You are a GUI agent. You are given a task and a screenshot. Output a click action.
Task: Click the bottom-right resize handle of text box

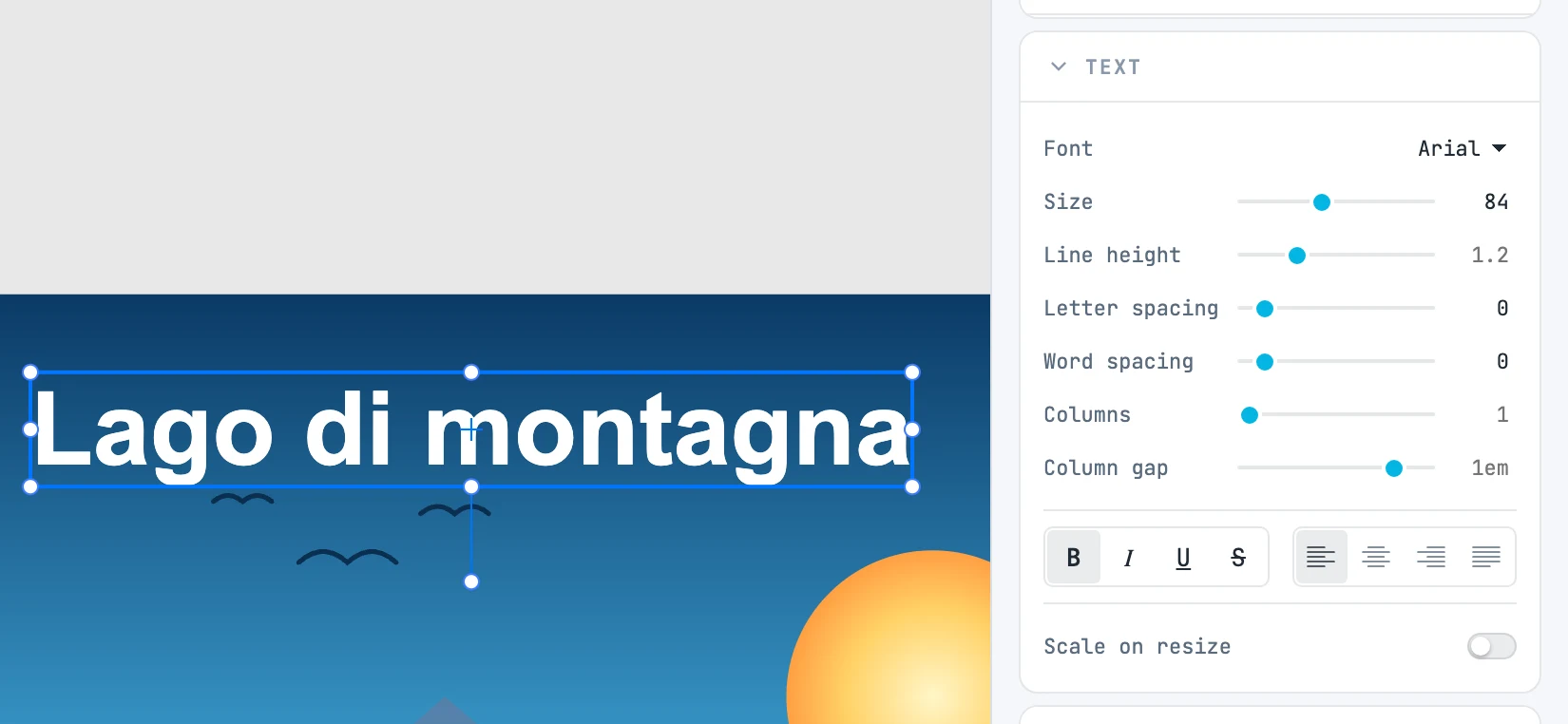pyautogui.click(x=912, y=486)
